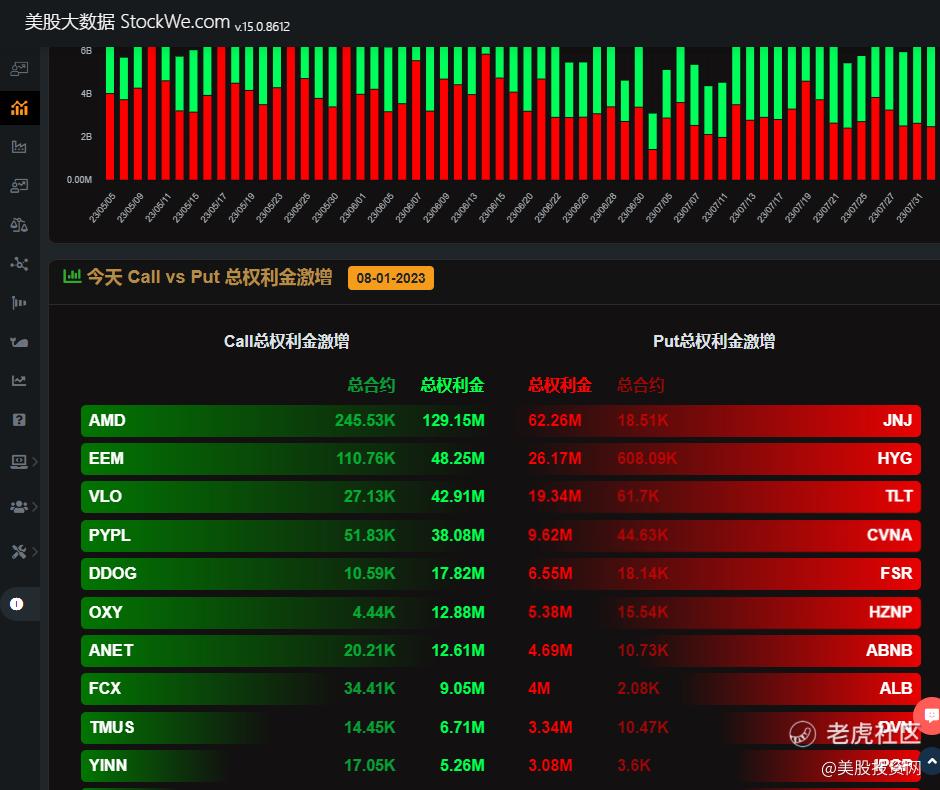940x790 pixels.
Task: Select the JNJ put row
Action: tap(723, 420)
